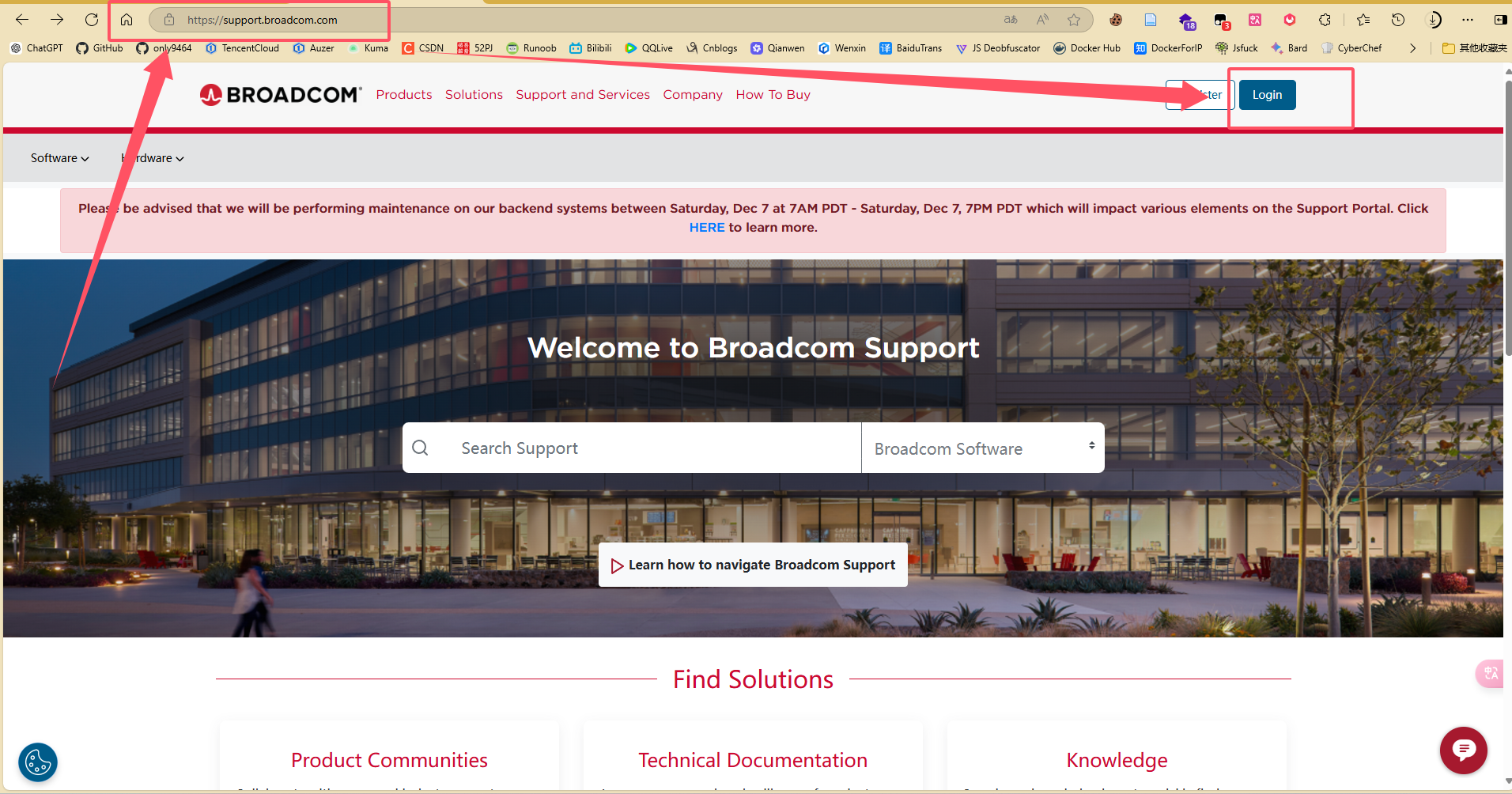View site security lock info
This screenshot has height=794, width=1512.
[168, 20]
